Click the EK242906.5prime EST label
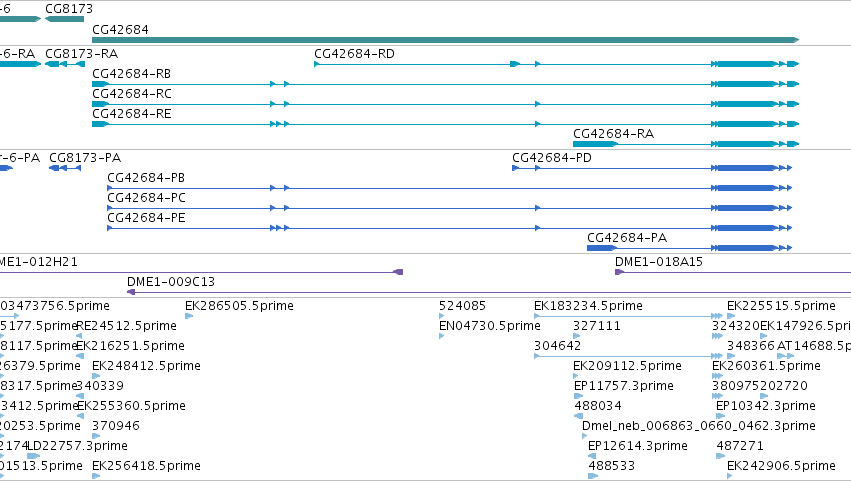The width and height of the screenshot is (851, 481). 782,466
